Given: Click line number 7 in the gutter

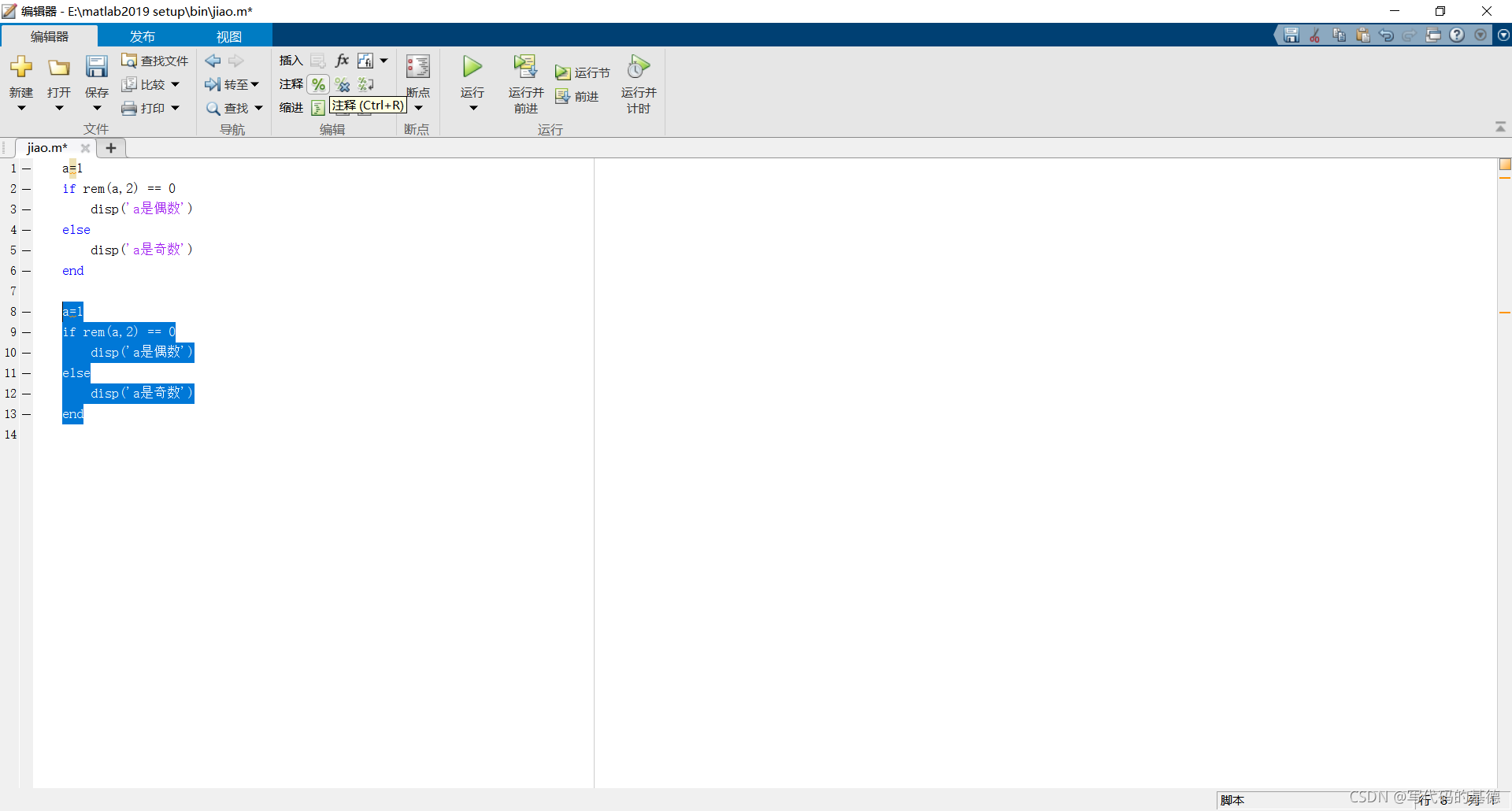Looking at the screenshot, I should (13, 291).
